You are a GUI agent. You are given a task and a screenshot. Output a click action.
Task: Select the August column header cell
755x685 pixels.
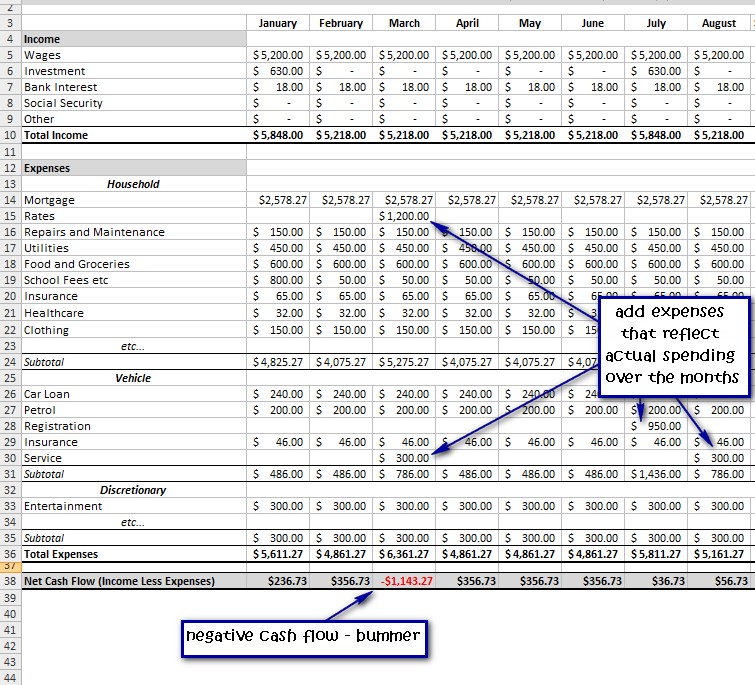click(719, 23)
